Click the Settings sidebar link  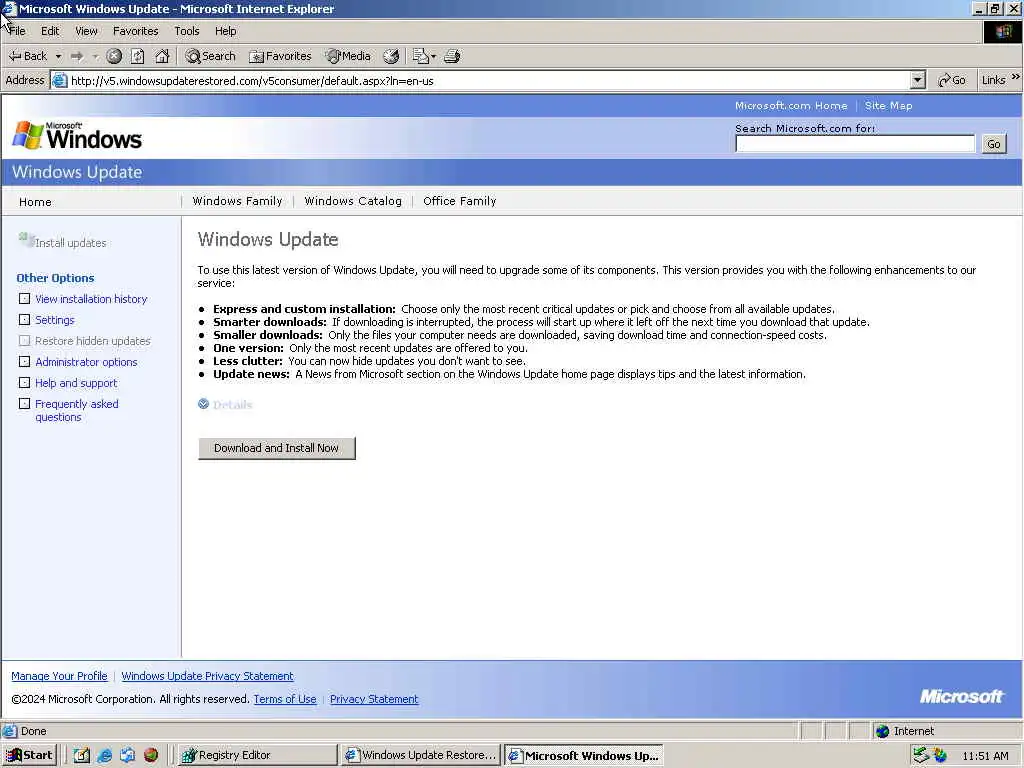point(55,320)
